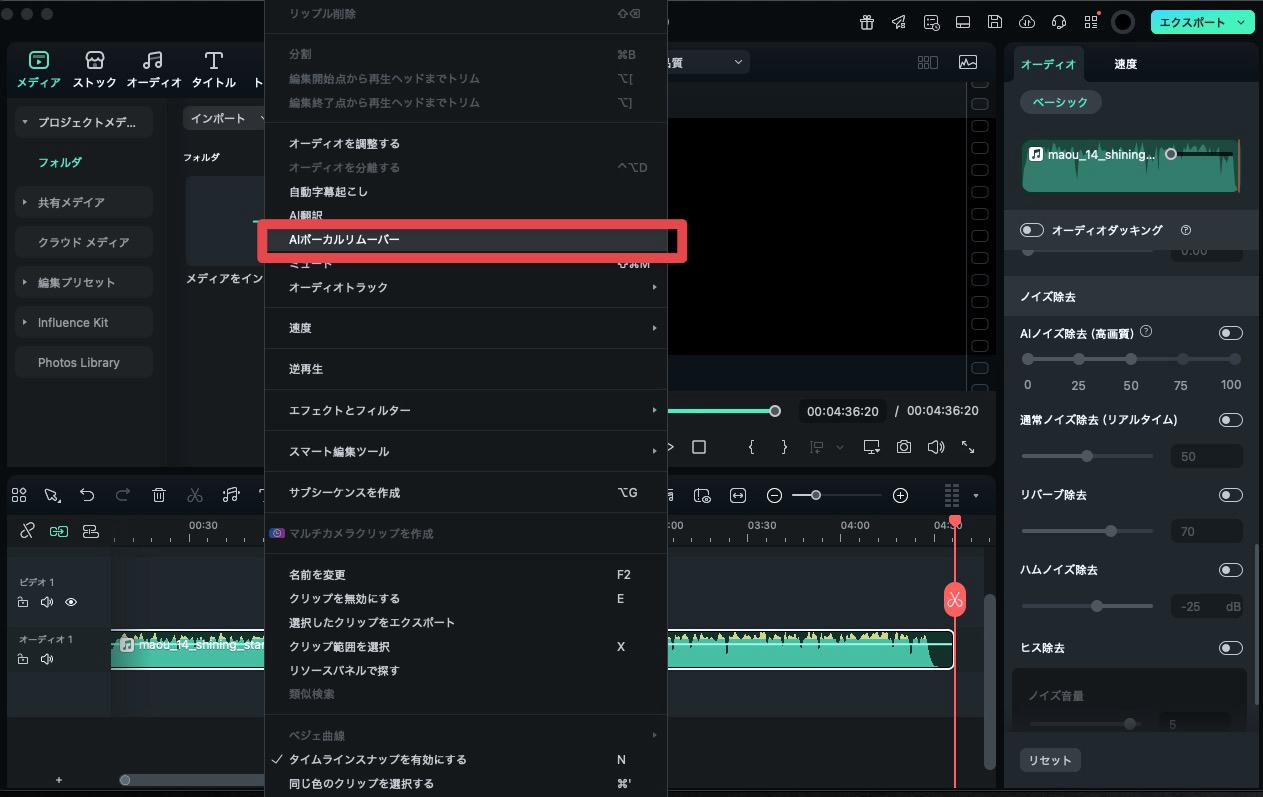Viewport: 1263px width, 797px height.
Task: Select the trash delete icon in the timeline toolbar
Action: (x=159, y=494)
